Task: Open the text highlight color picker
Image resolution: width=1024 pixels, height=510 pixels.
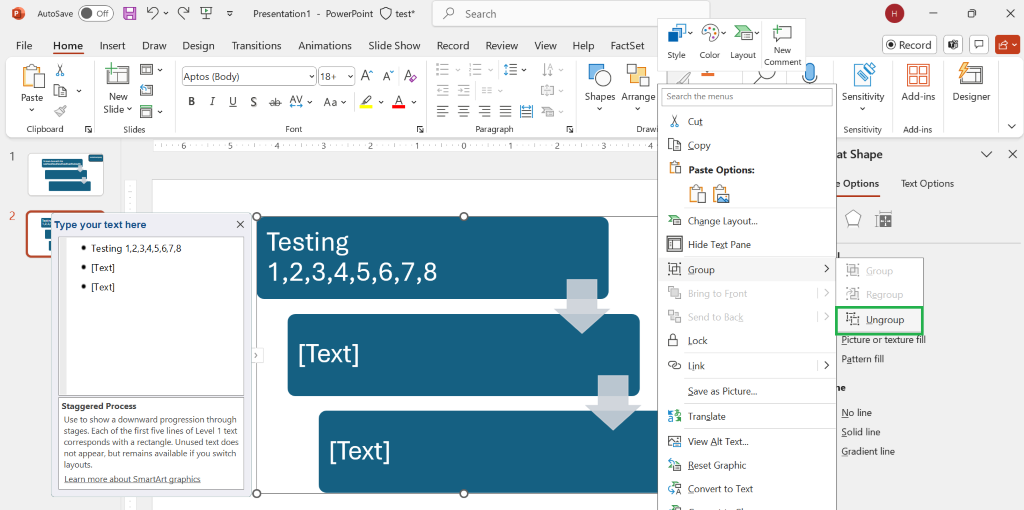Action: click(x=379, y=102)
